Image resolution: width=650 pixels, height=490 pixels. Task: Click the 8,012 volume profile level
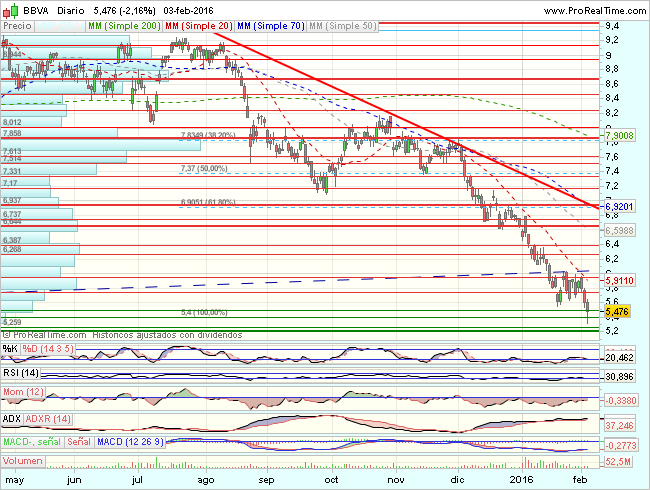[12, 122]
